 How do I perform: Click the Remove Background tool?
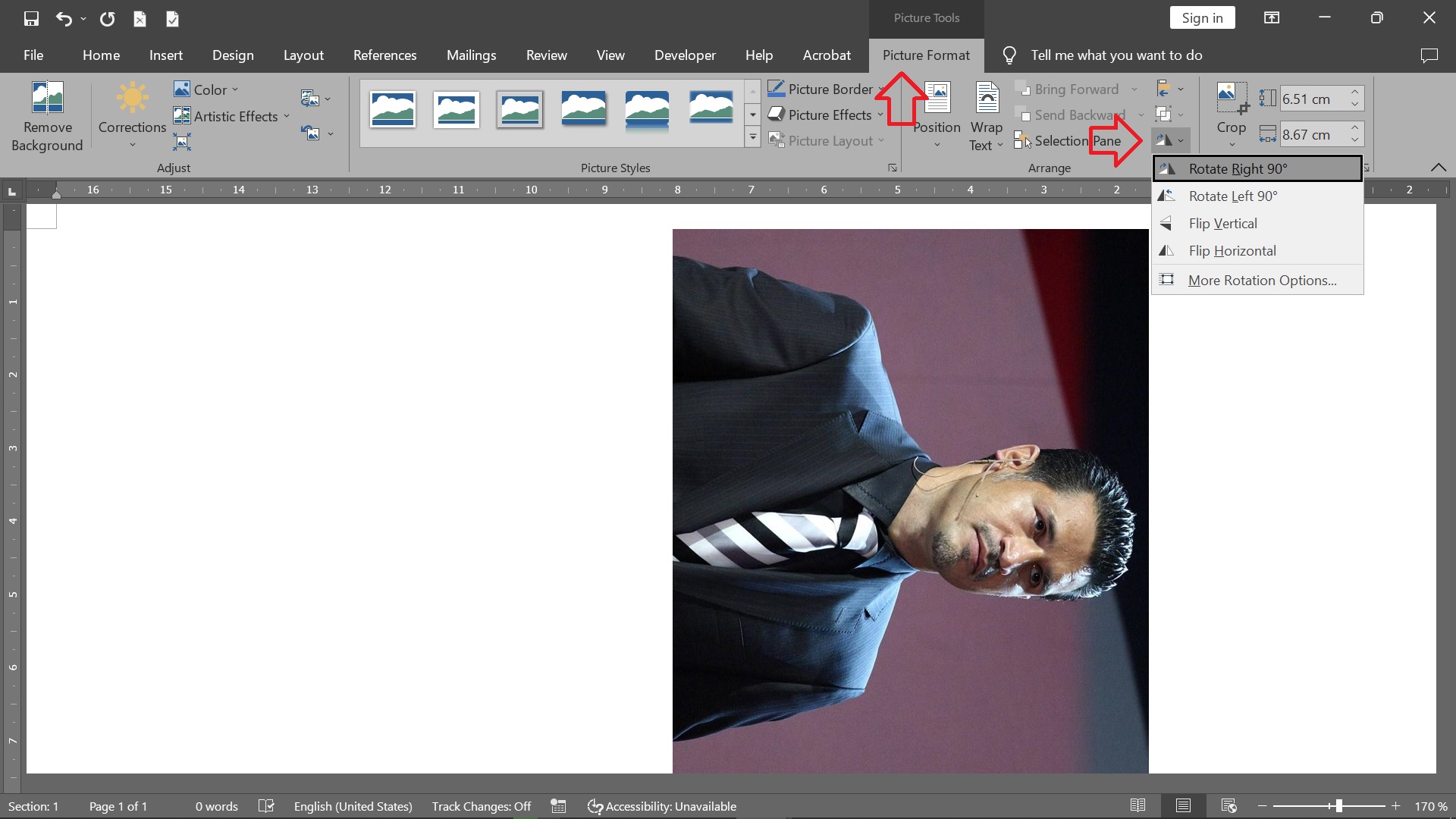[47, 118]
